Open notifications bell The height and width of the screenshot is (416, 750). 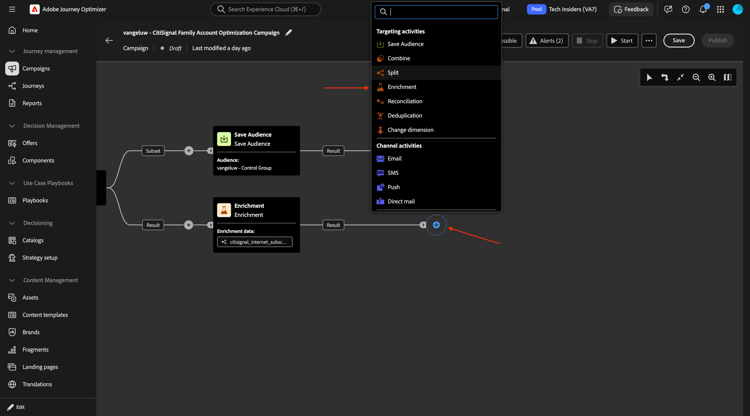click(703, 10)
